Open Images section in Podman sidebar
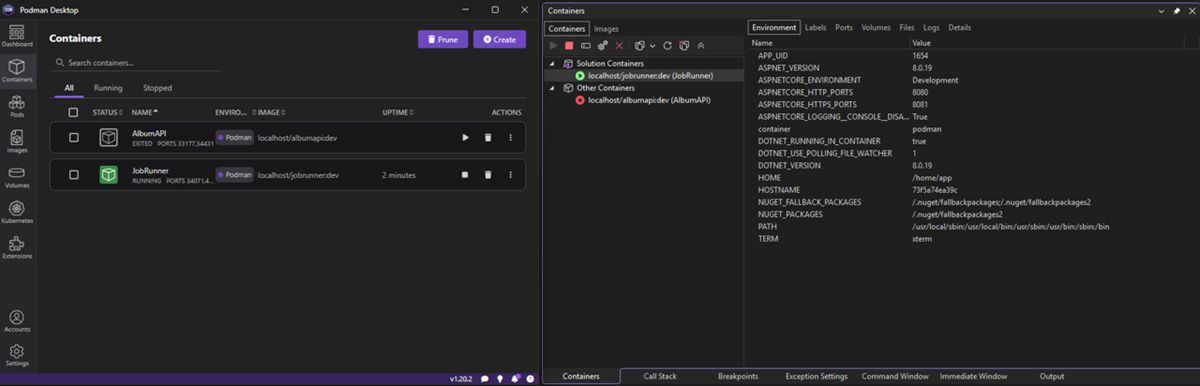 tap(16, 142)
